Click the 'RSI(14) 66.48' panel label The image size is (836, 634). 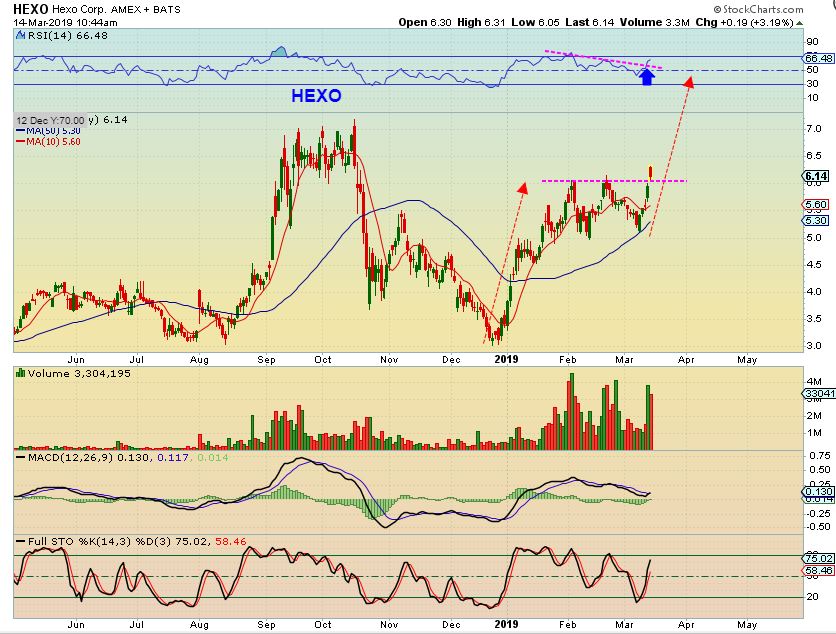pos(67,36)
